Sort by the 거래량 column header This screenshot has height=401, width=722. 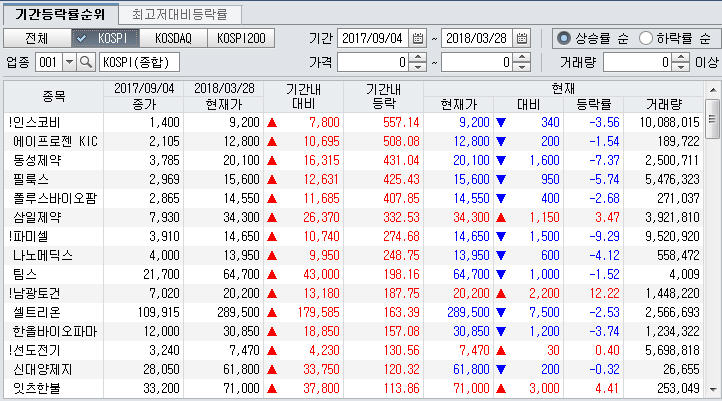[664, 105]
